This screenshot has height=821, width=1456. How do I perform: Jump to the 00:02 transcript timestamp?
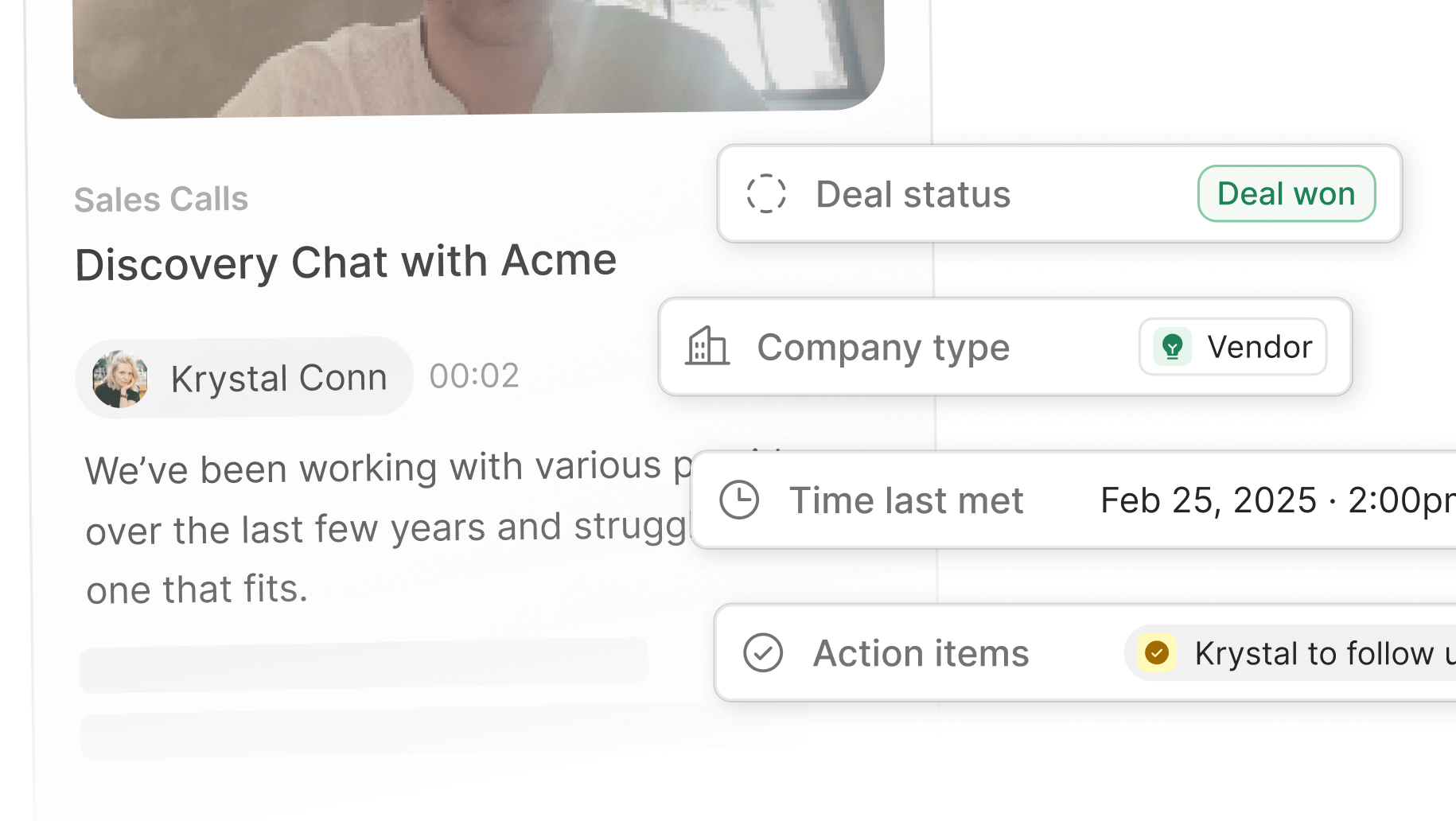pyautogui.click(x=474, y=376)
